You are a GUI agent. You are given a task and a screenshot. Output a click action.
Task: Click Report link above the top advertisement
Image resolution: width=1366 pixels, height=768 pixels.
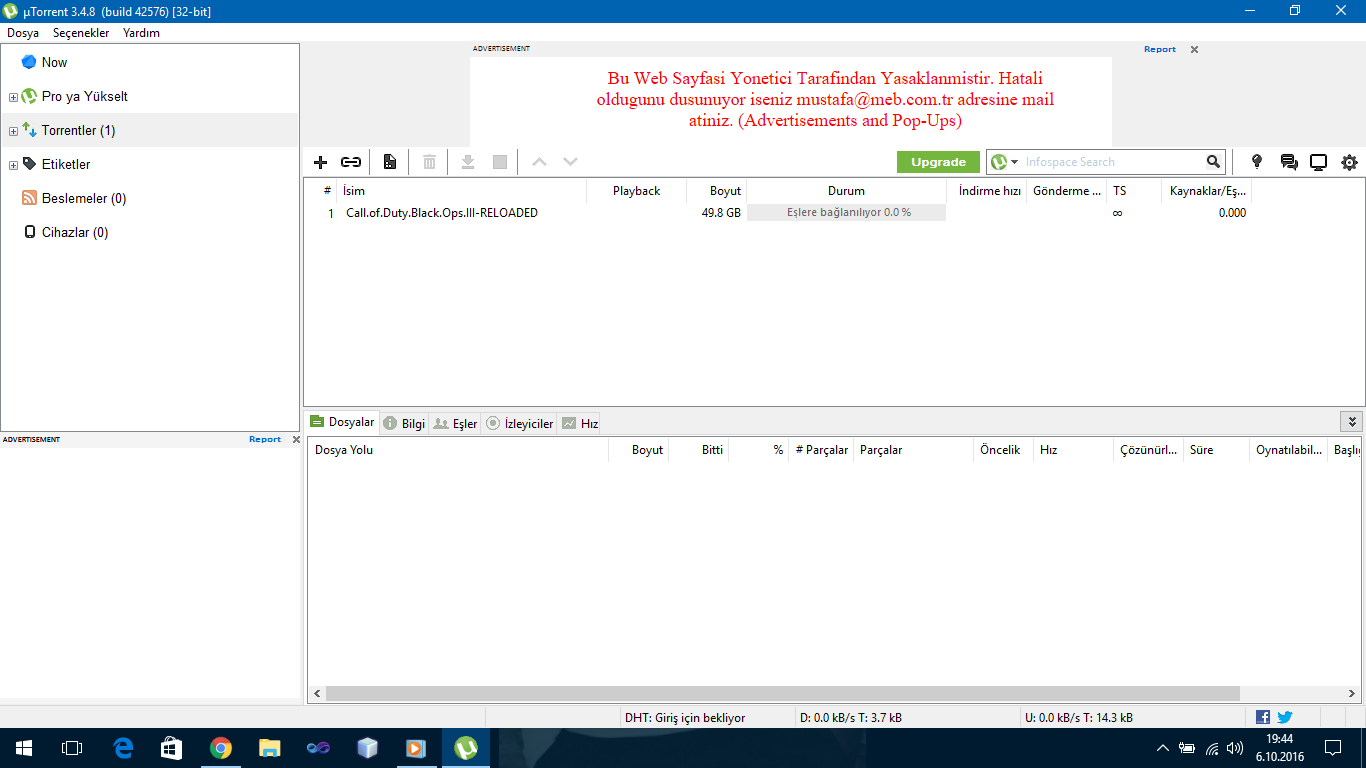pyautogui.click(x=1160, y=49)
